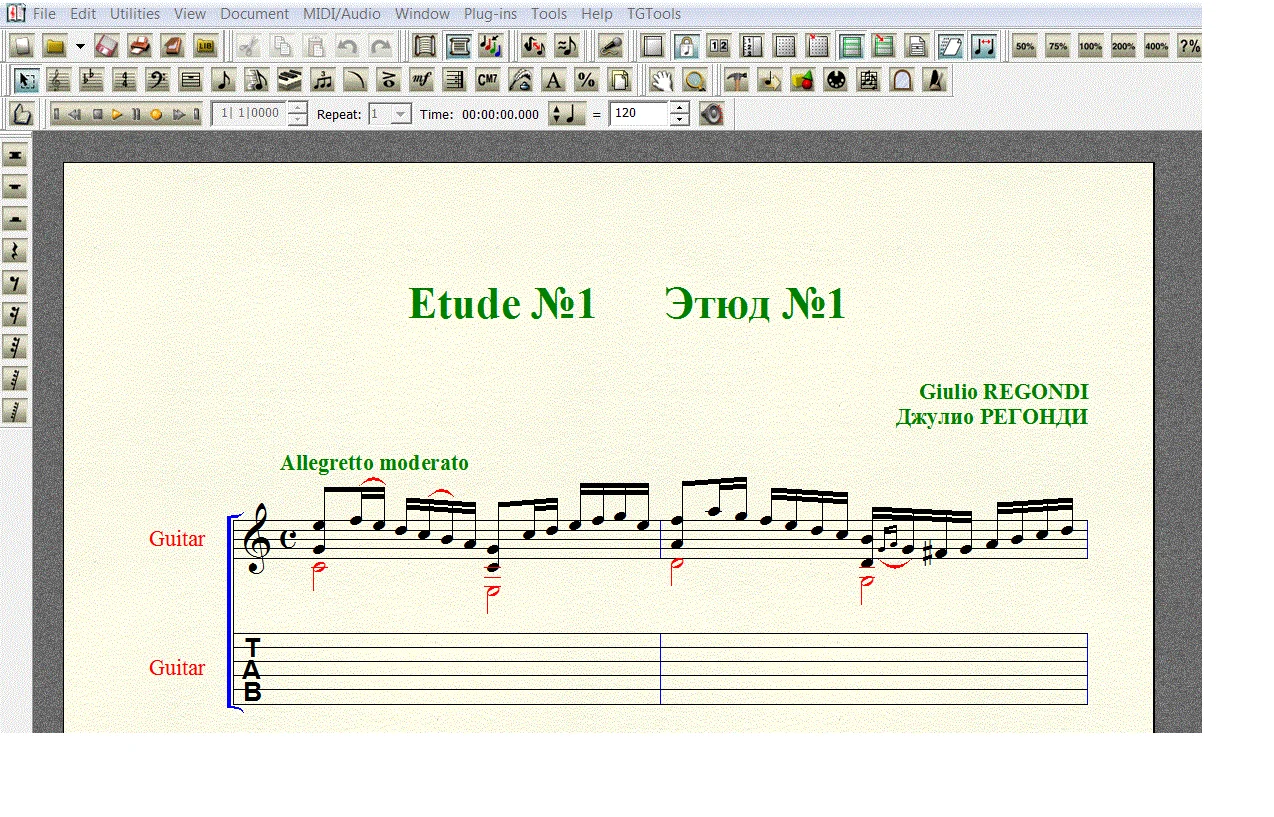Click the Save floppy disk icon
The image size is (1274, 817).
click(107, 46)
